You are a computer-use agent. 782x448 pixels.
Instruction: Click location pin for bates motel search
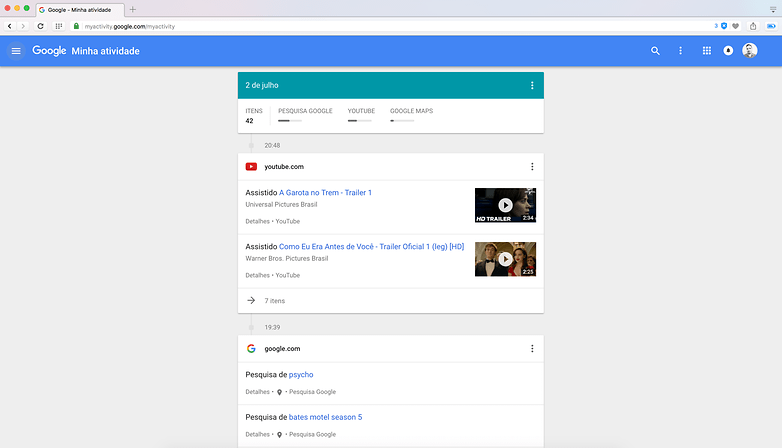coord(279,435)
